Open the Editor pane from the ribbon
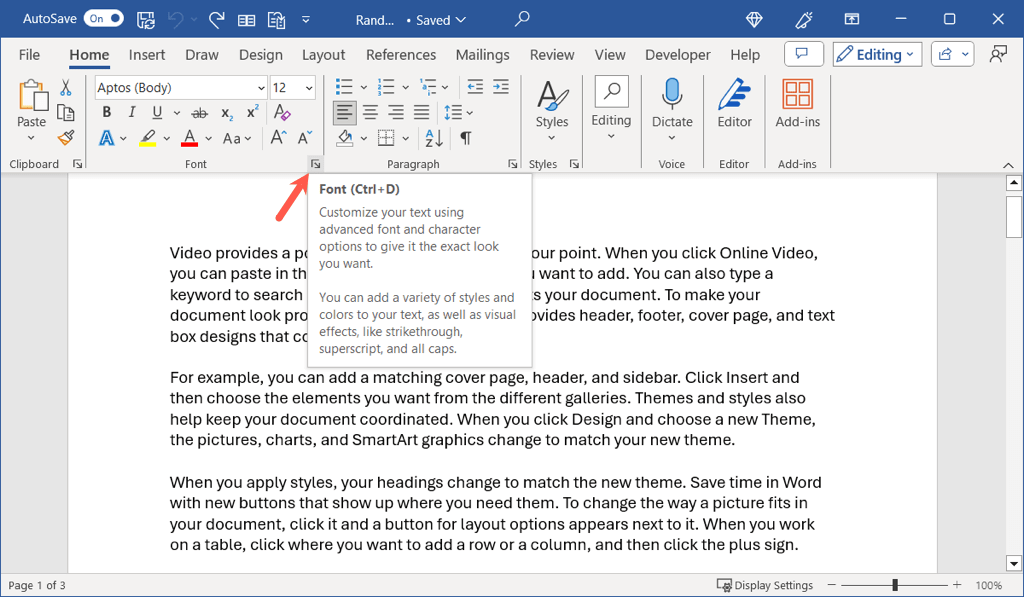Screen dimensions: 1024x597 pyautogui.click(x=734, y=105)
